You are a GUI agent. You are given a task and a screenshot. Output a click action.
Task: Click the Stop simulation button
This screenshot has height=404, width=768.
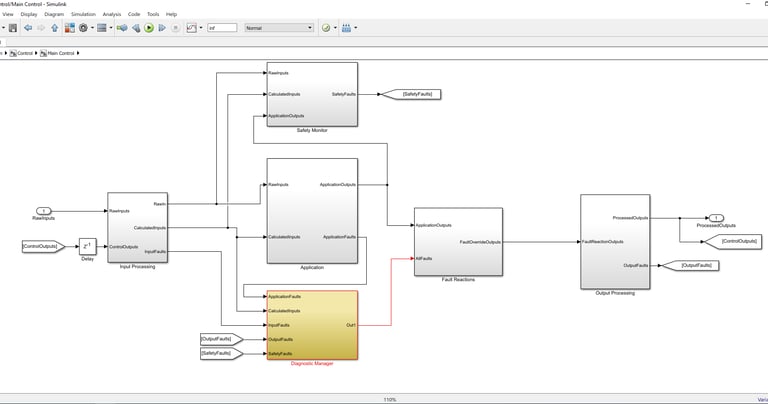click(175, 28)
